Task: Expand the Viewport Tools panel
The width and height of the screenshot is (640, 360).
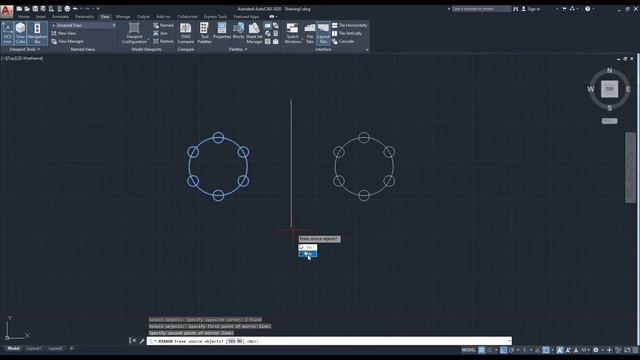Action: [24, 49]
